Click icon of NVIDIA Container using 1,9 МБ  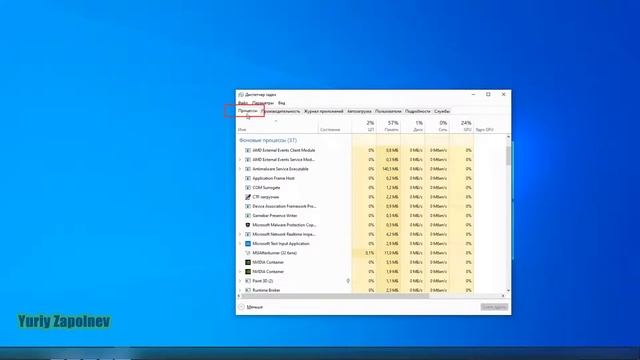click(x=248, y=272)
